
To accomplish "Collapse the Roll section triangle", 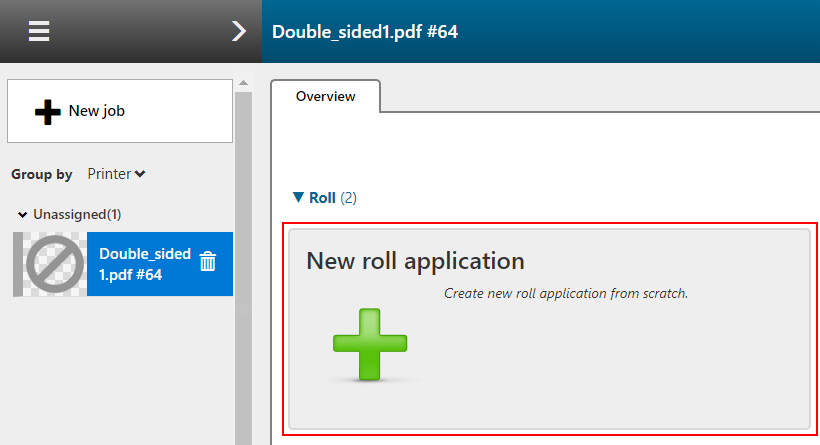I will (x=298, y=198).
